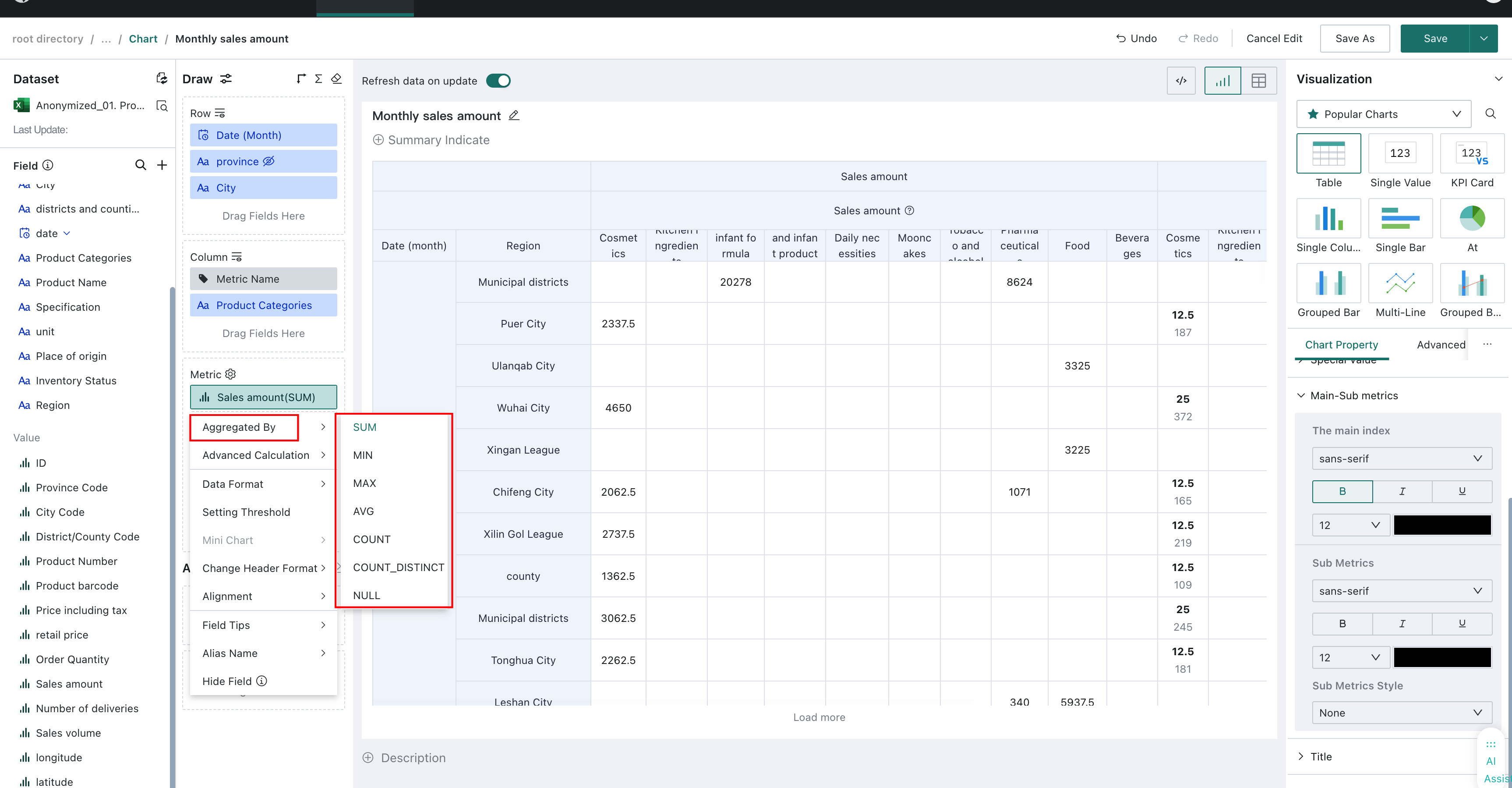Click the Undo button
Viewport: 1512px width, 788px height.
tap(1136, 39)
